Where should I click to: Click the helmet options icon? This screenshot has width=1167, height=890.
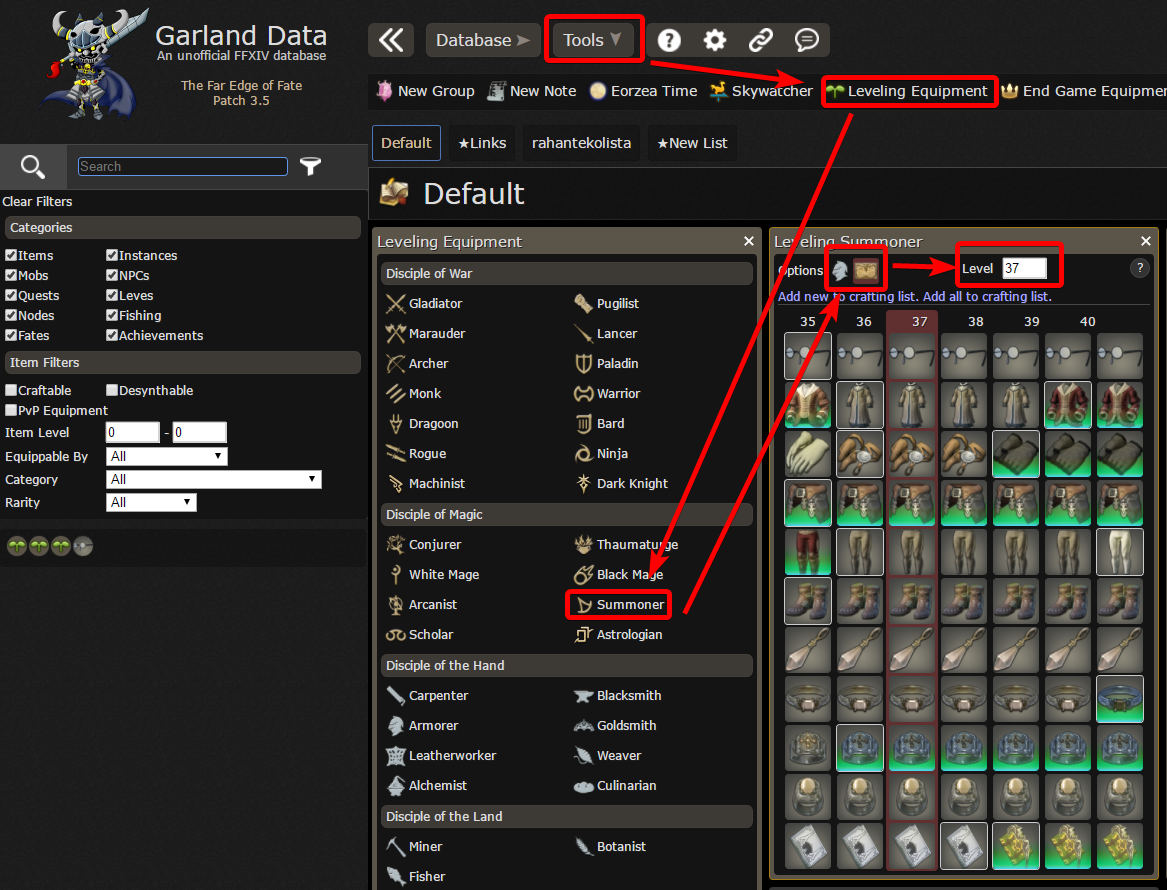(840, 270)
